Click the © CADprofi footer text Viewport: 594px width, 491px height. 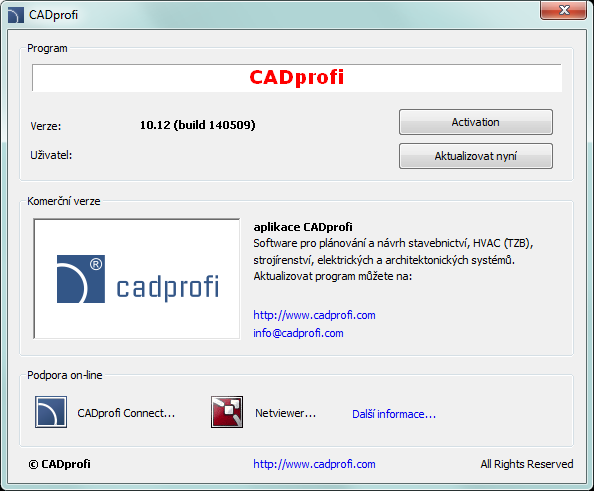coord(59,464)
